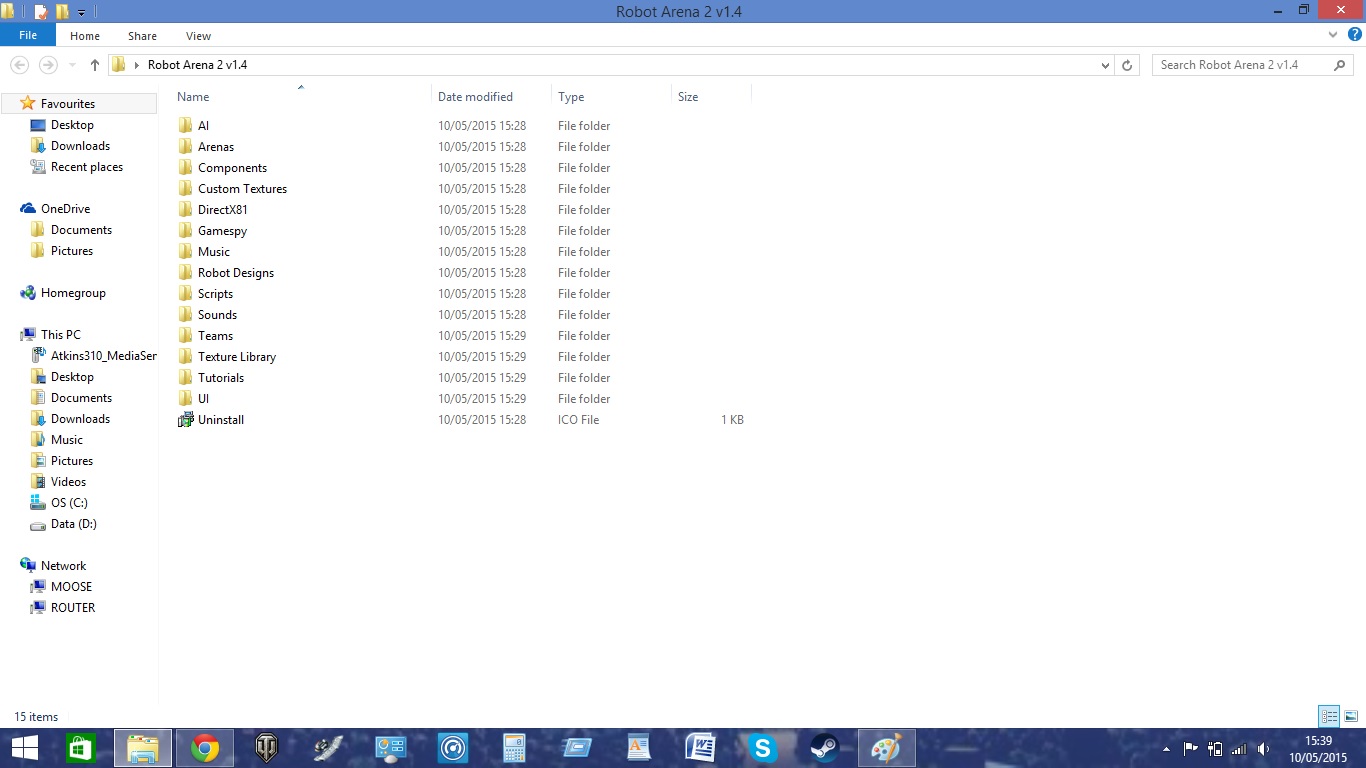
Task: Open the Customize Quick Access Toolbar dropdown
Action: (x=82, y=13)
